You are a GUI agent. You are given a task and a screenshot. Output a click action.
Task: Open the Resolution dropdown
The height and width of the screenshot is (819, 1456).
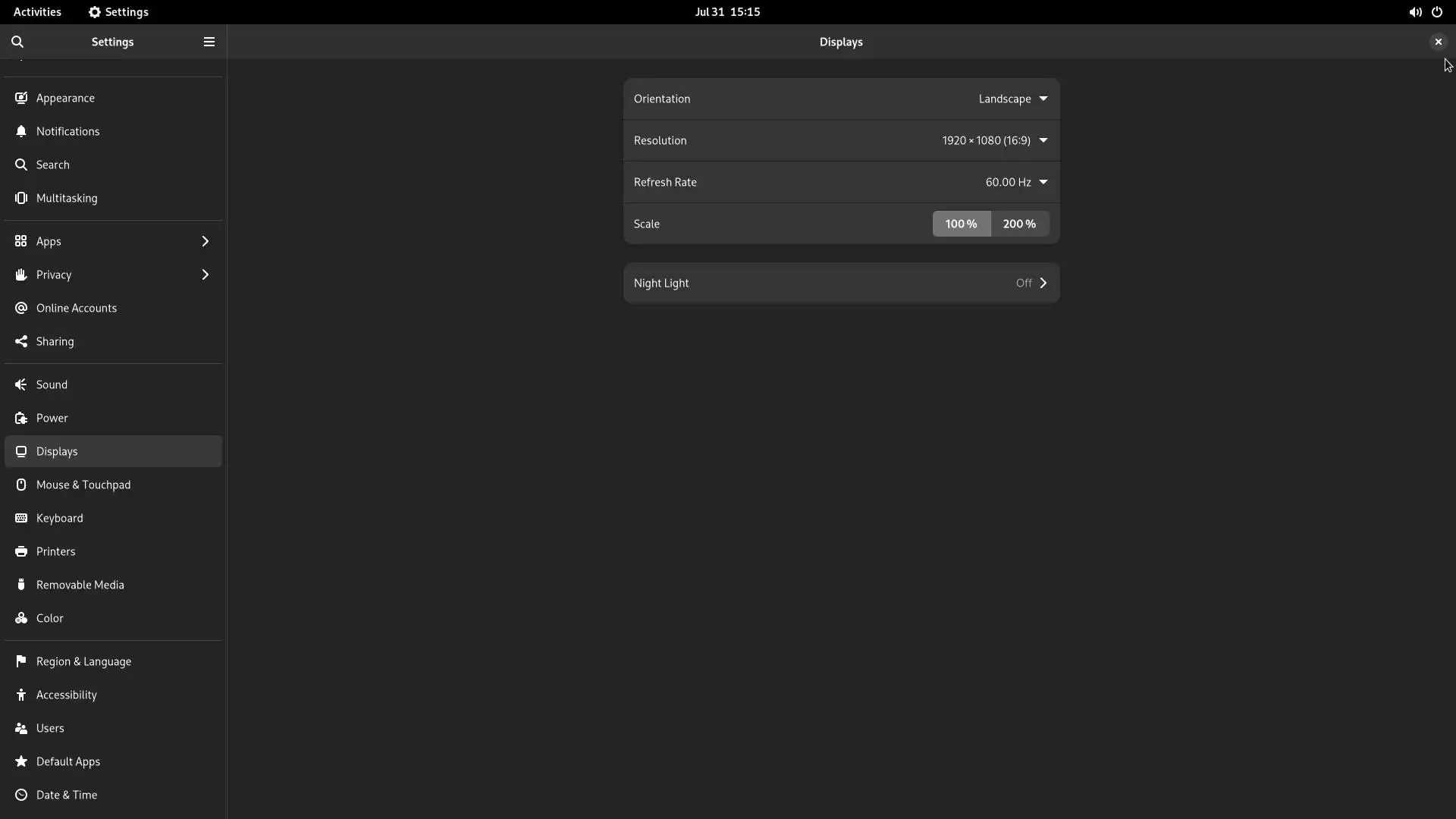[x=994, y=140]
